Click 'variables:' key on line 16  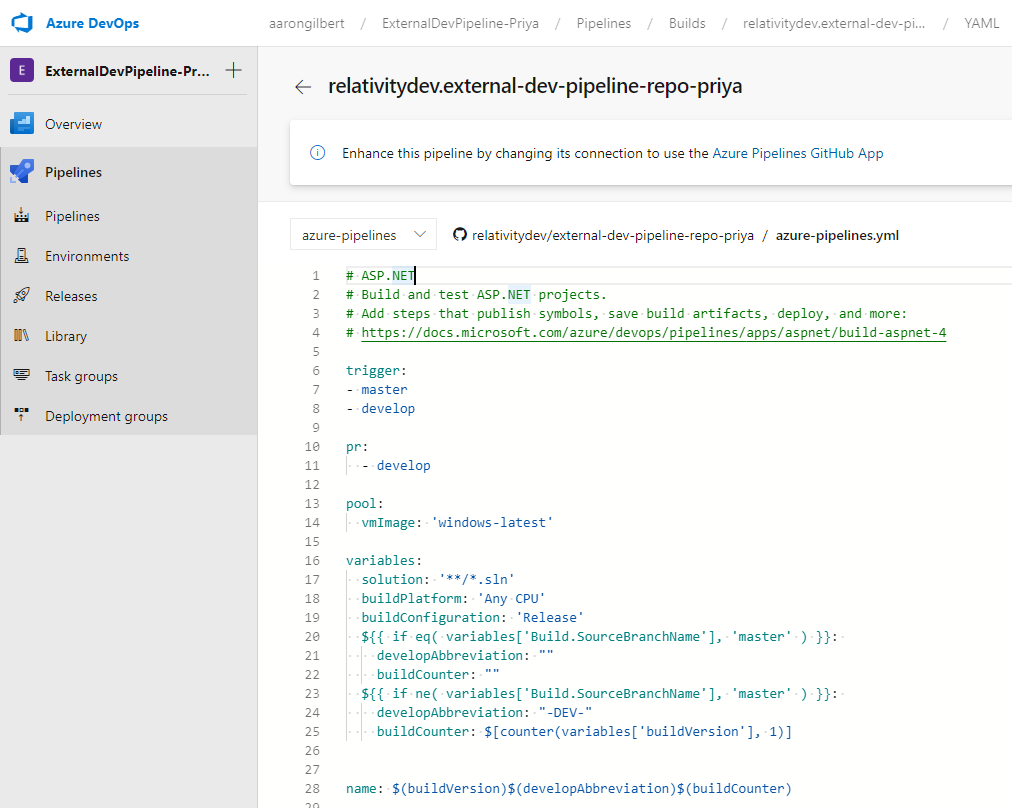(384, 560)
